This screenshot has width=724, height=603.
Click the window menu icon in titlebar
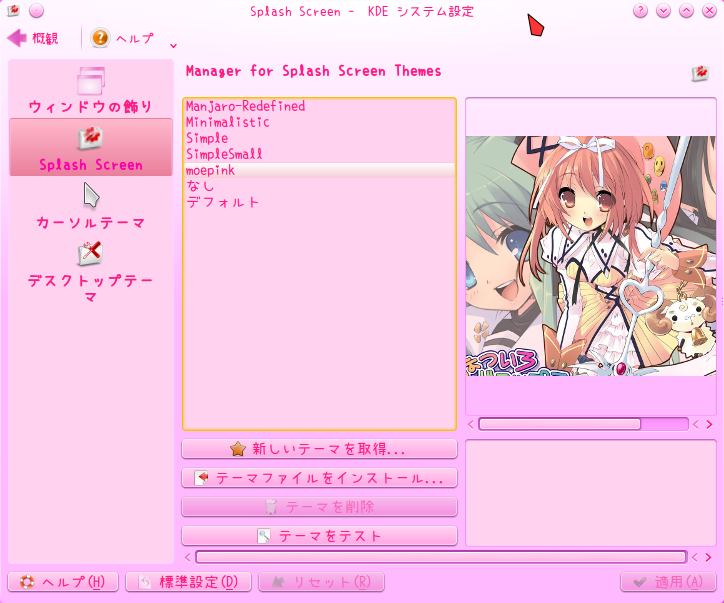point(14,10)
